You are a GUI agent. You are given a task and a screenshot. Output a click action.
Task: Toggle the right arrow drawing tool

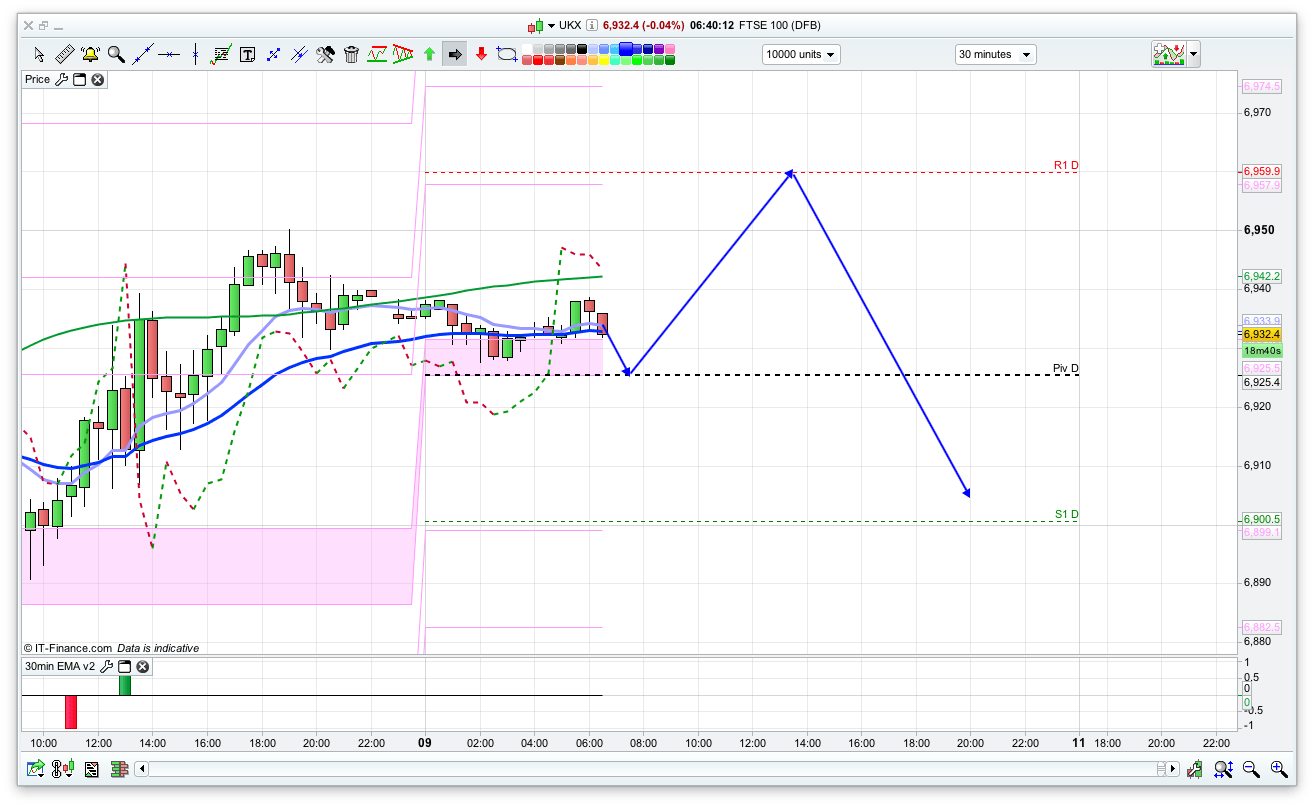454,54
